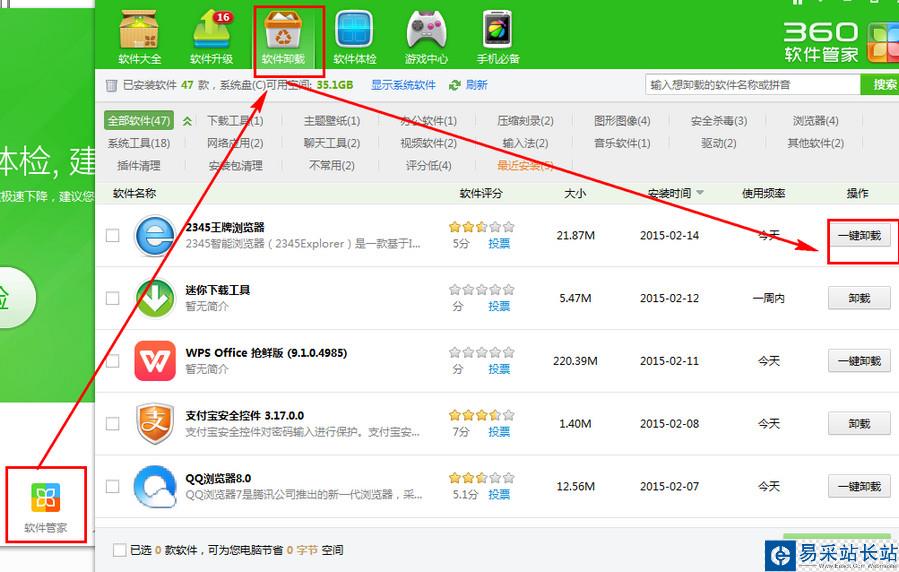
Task: Rate 支付宝安全控件 using its star rating
Action: coord(482,414)
